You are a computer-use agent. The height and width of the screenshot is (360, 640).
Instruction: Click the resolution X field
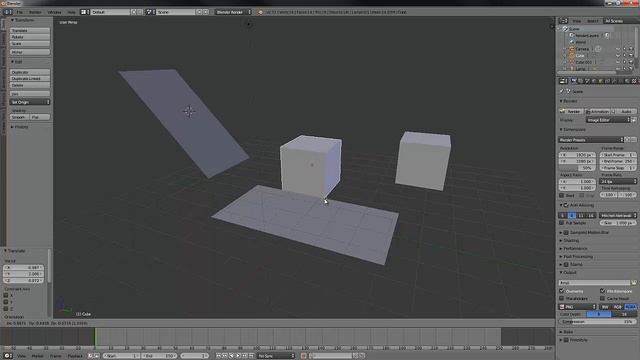577,155
